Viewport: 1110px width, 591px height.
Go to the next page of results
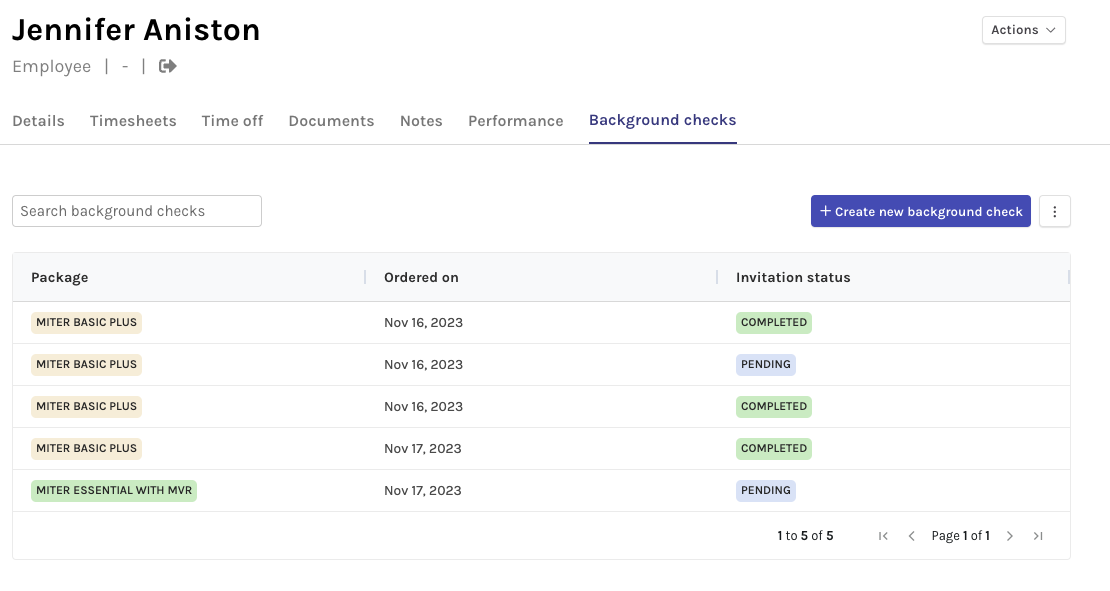pyautogui.click(x=1010, y=536)
